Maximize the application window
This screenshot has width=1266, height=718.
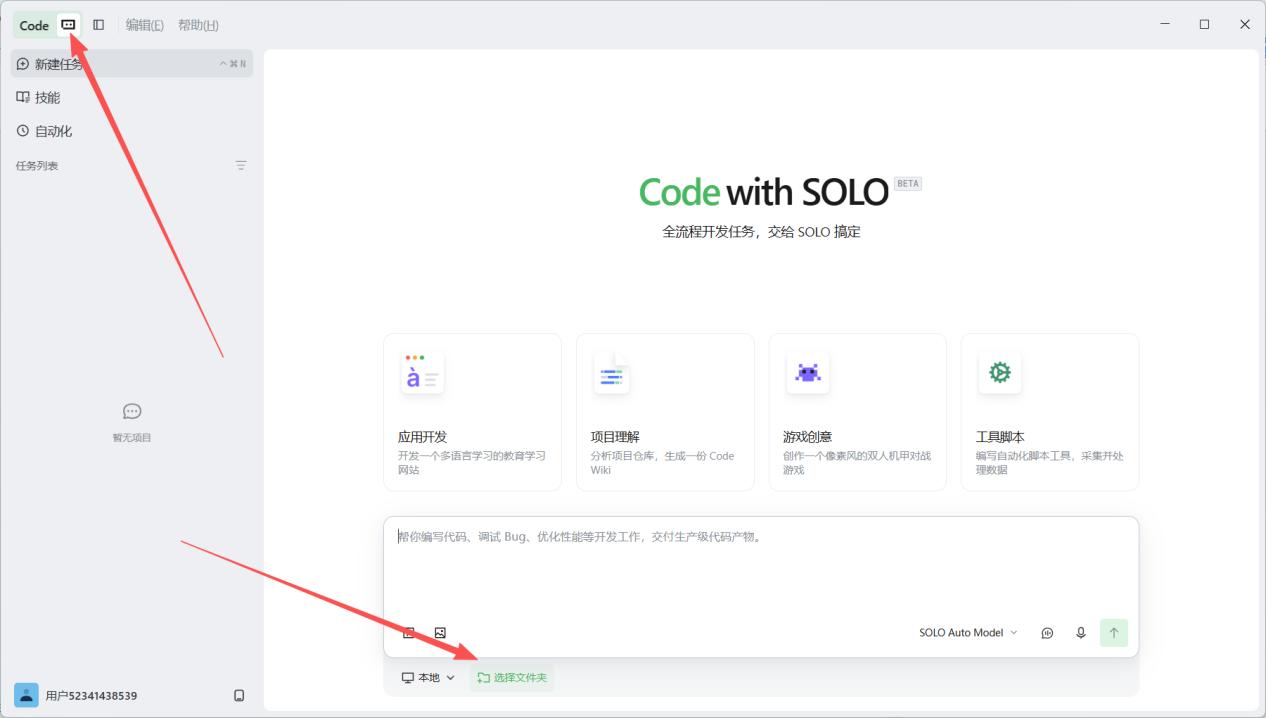coord(1204,25)
